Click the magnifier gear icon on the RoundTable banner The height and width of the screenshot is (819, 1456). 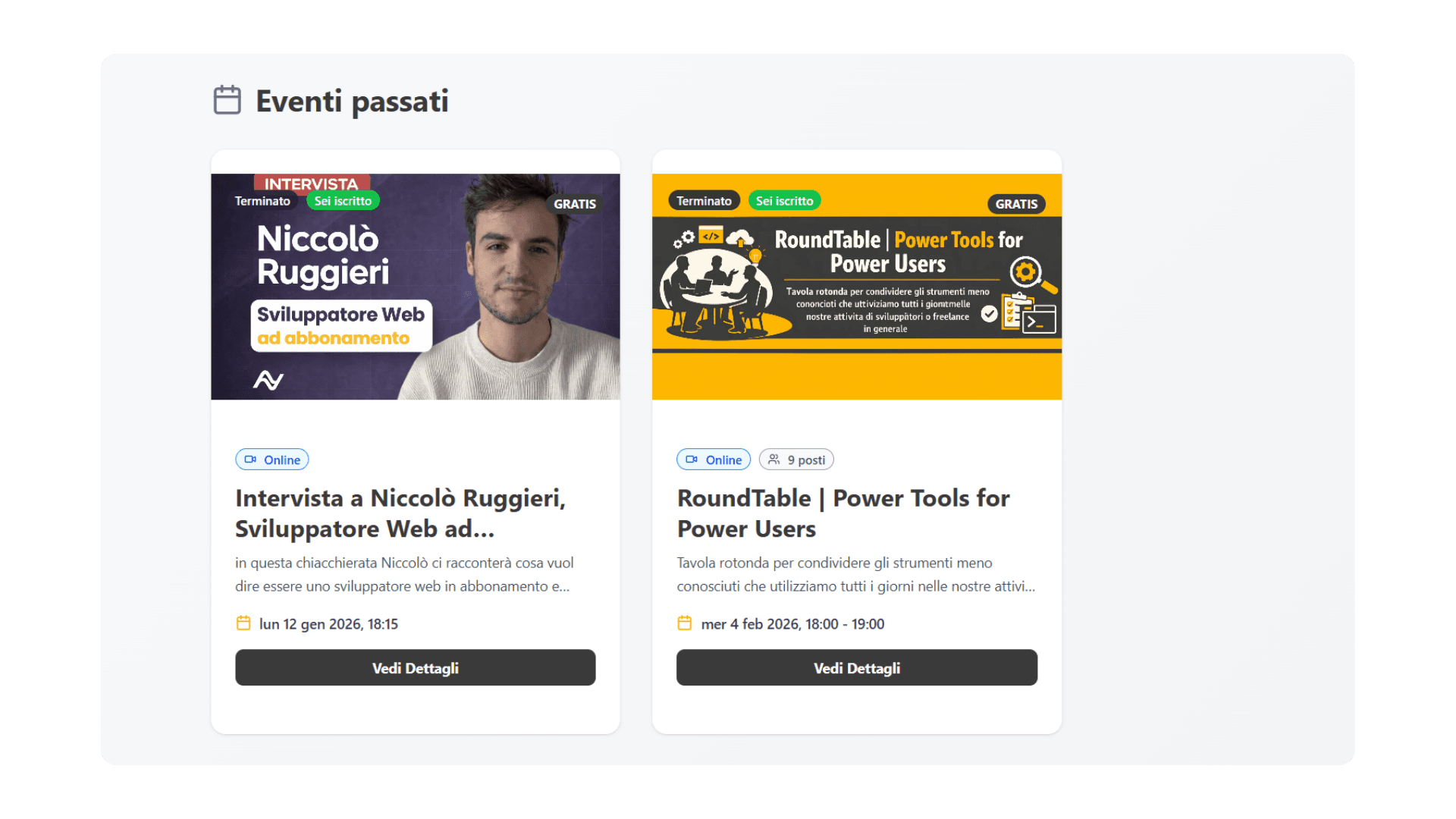pyautogui.click(x=1032, y=275)
